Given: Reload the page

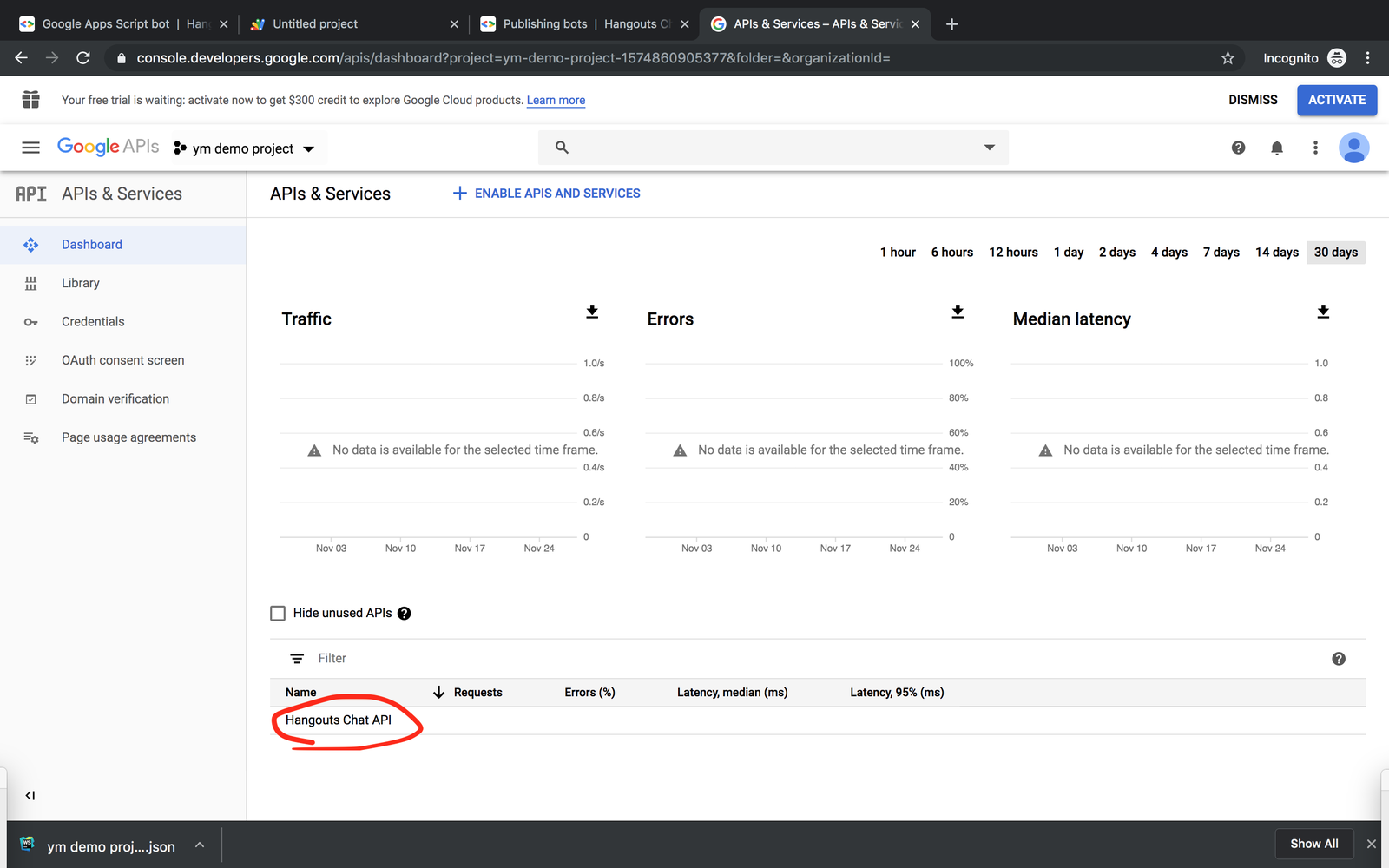Looking at the screenshot, I should (83, 58).
